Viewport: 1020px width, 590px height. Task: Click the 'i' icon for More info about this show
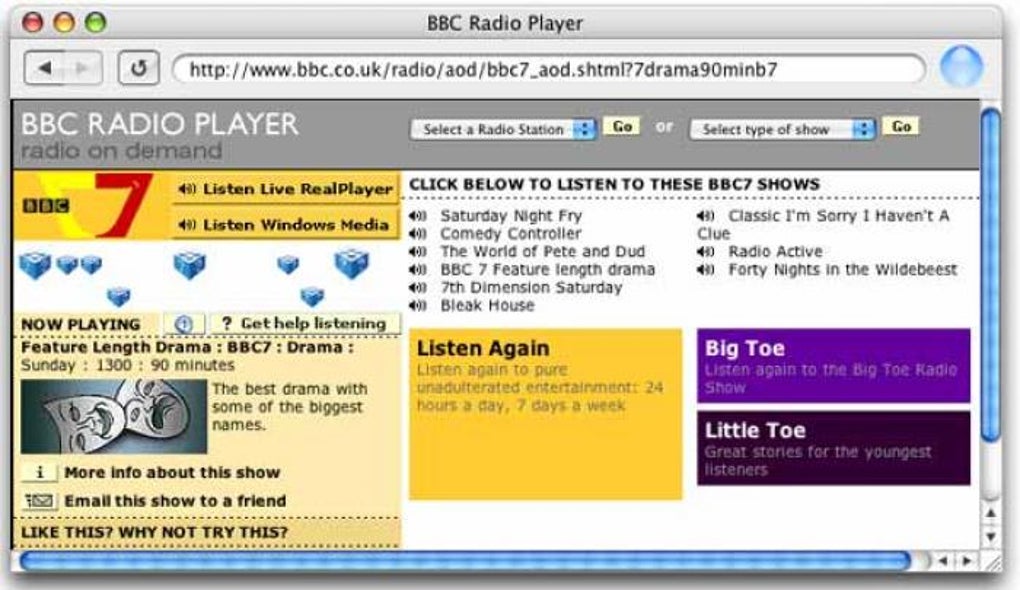click(40, 472)
